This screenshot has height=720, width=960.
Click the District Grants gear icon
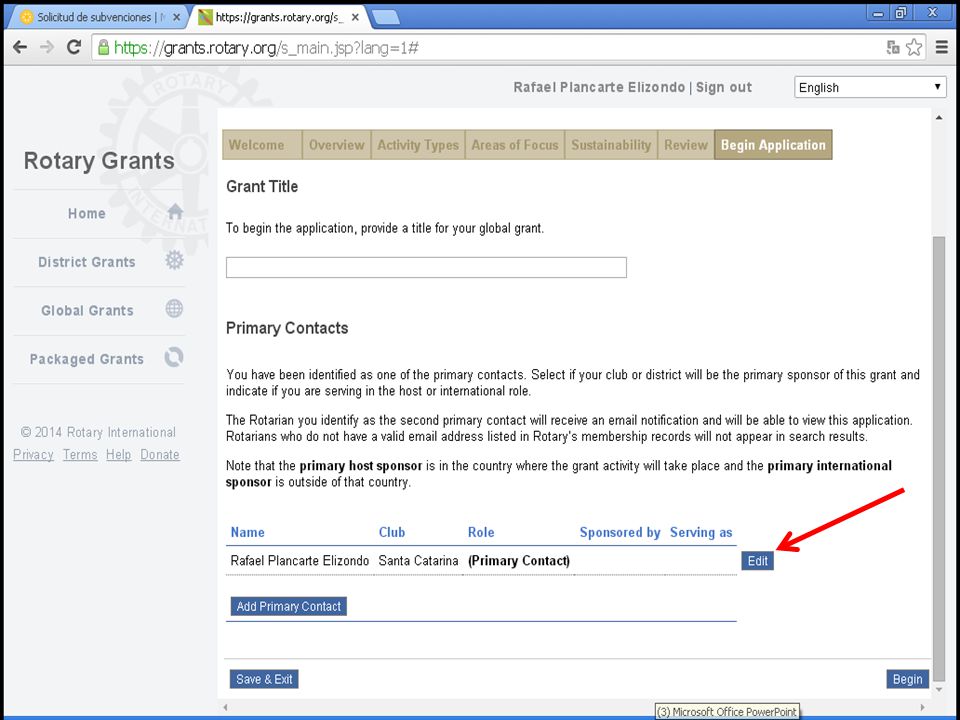174,260
